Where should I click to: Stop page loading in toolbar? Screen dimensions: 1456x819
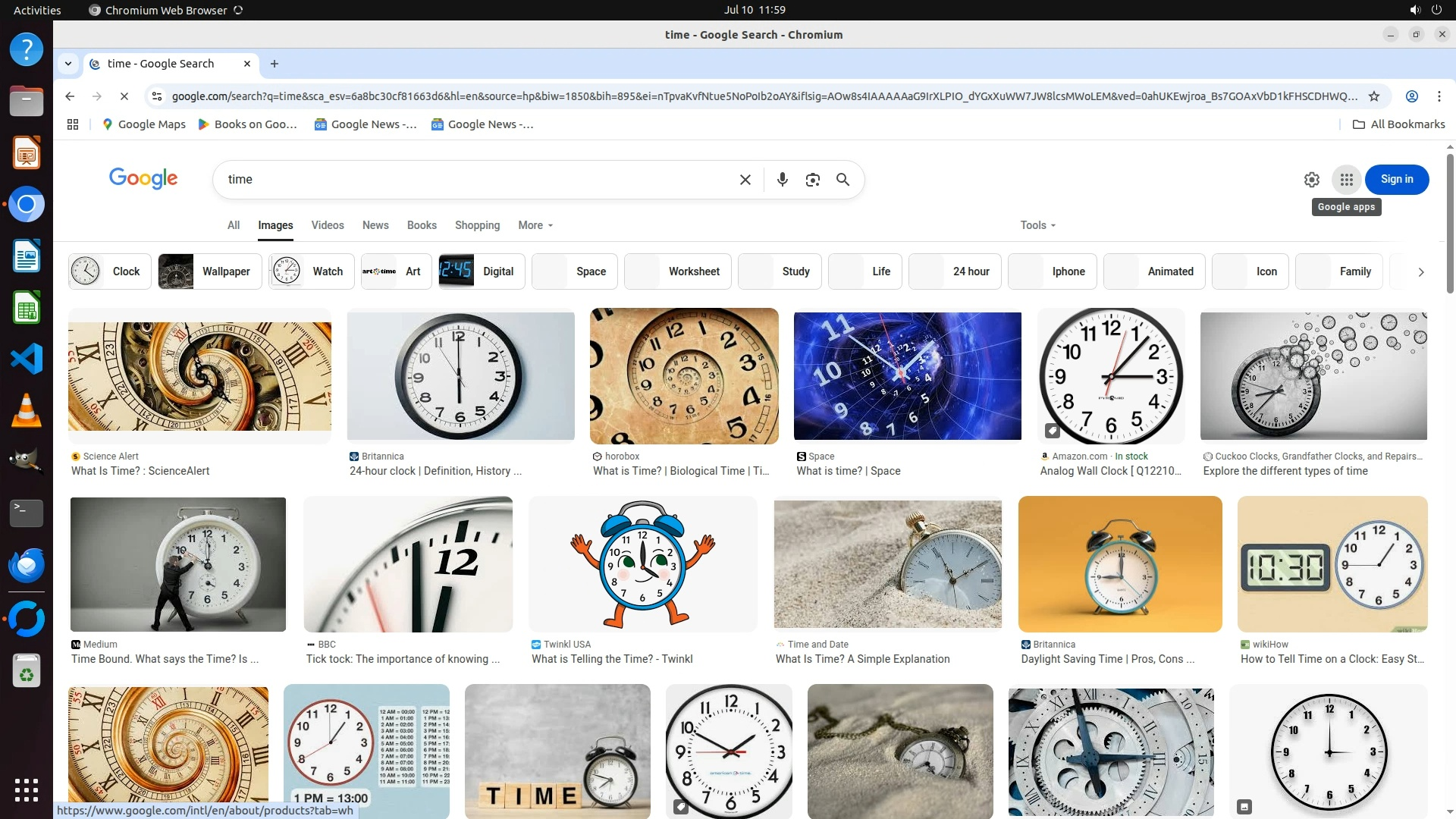(124, 96)
